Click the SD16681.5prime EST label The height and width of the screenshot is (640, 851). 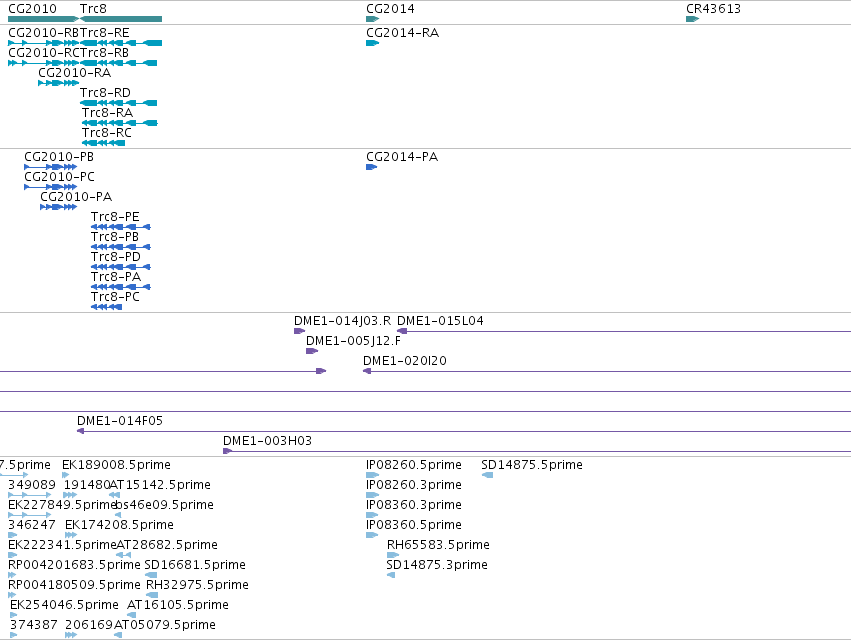195,565
